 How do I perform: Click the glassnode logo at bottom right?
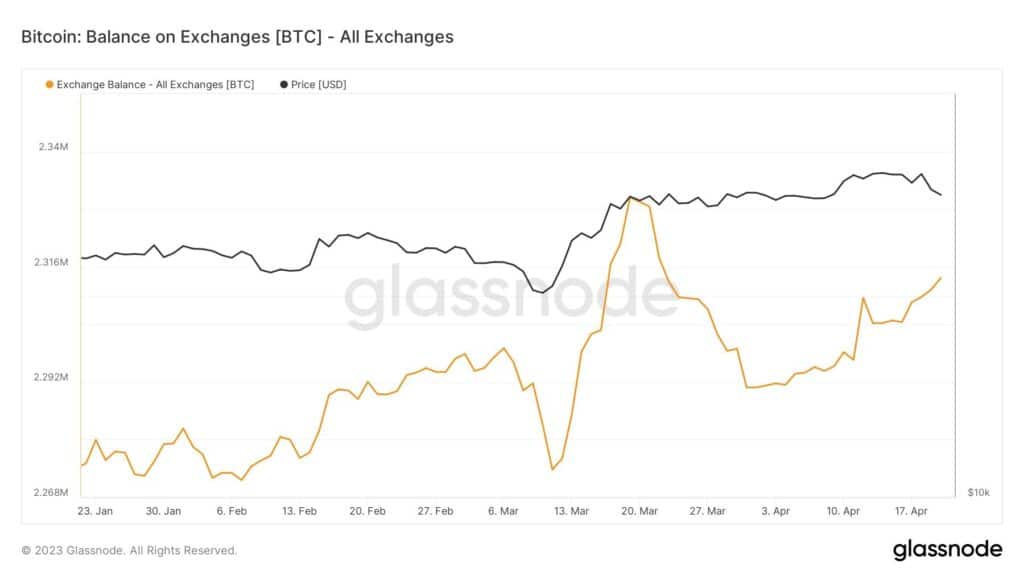946,549
